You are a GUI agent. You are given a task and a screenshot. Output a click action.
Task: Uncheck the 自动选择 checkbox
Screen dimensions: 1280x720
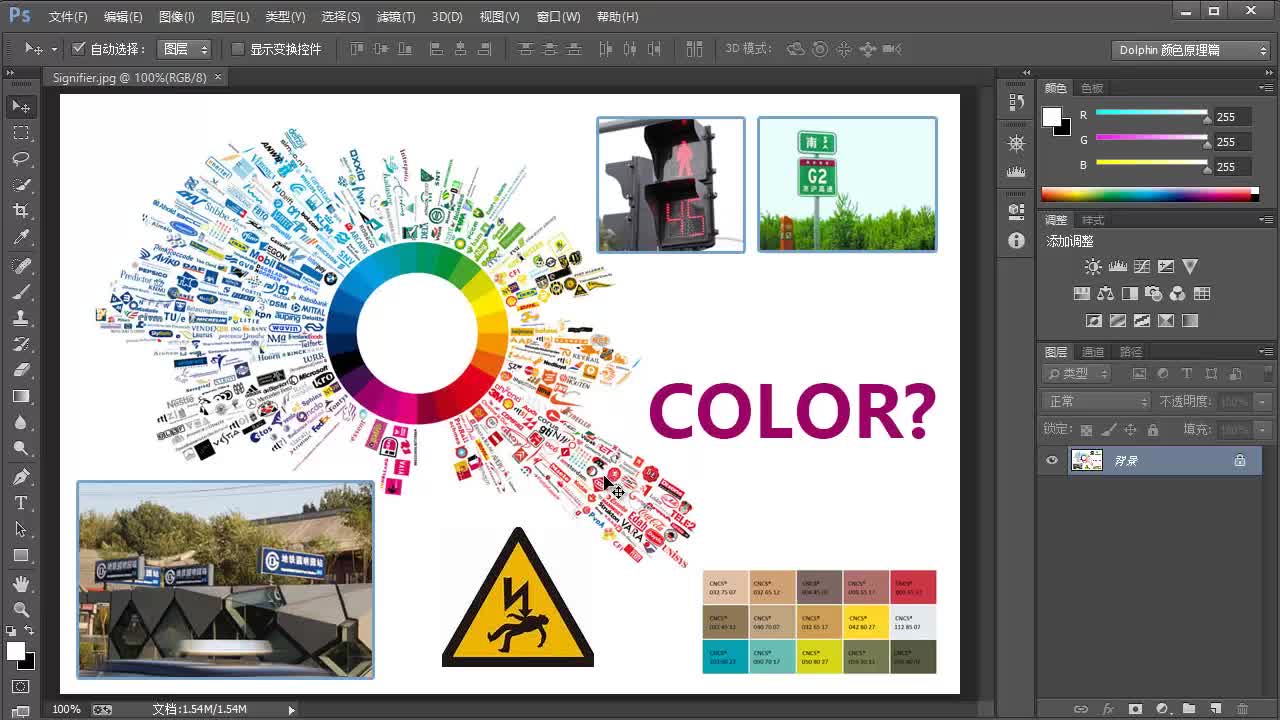(x=79, y=49)
